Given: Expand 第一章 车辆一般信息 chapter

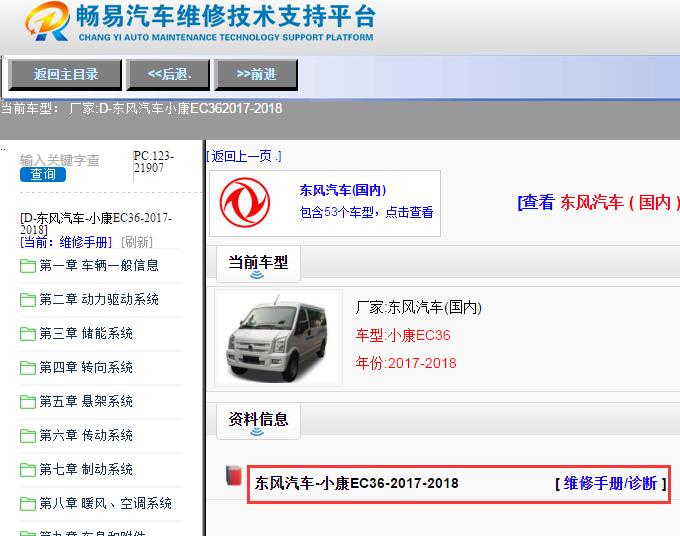Looking at the screenshot, I should 99,265.
